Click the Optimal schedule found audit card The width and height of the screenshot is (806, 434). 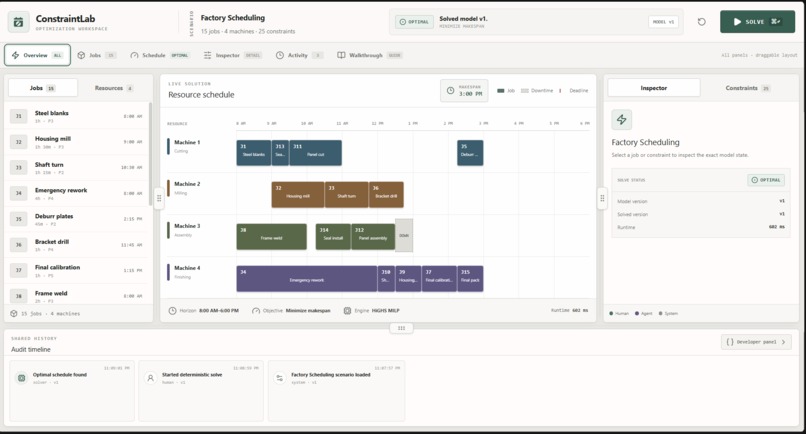[x=72, y=391]
